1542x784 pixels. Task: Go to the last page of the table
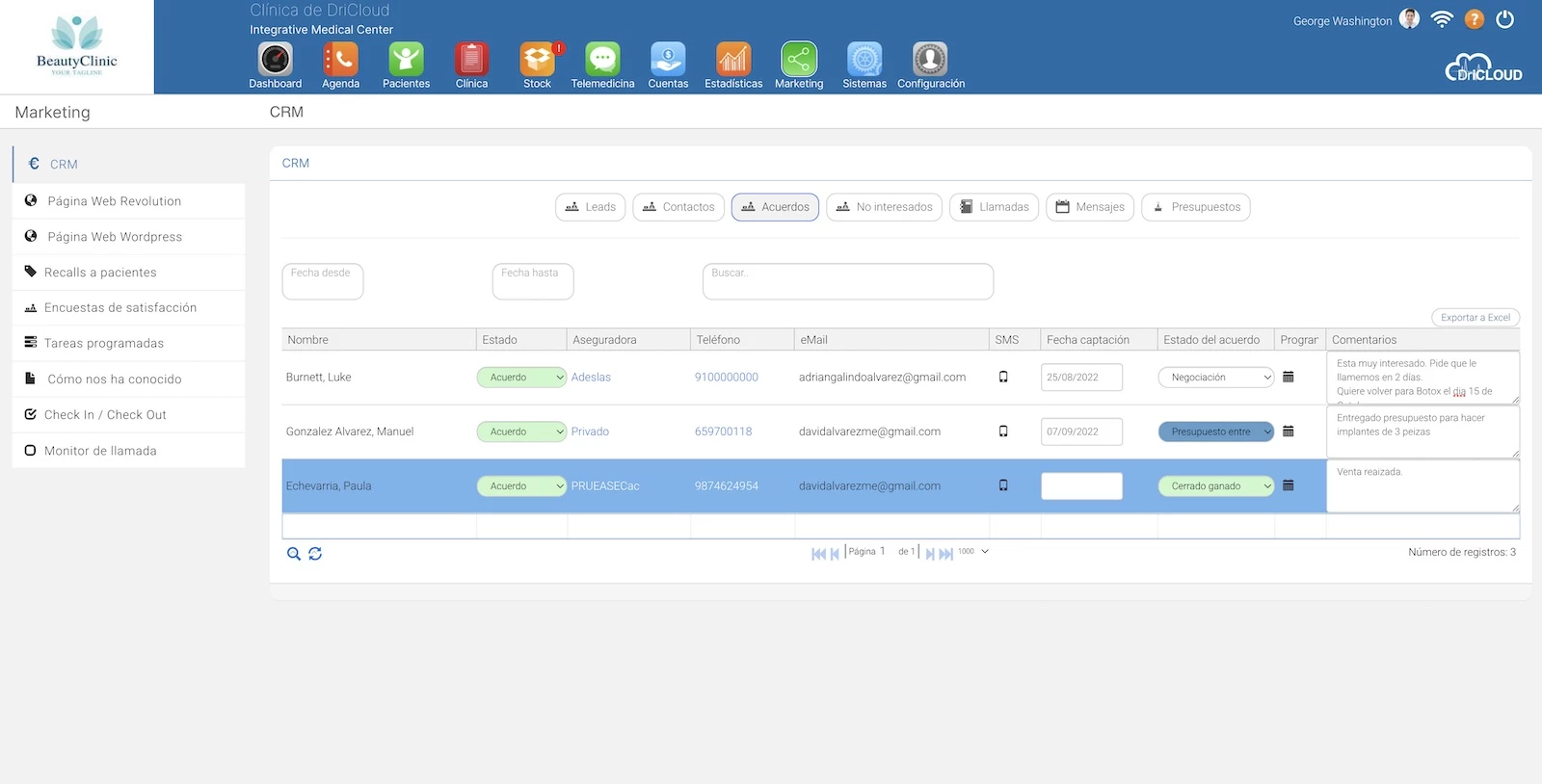[x=946, y=554]
